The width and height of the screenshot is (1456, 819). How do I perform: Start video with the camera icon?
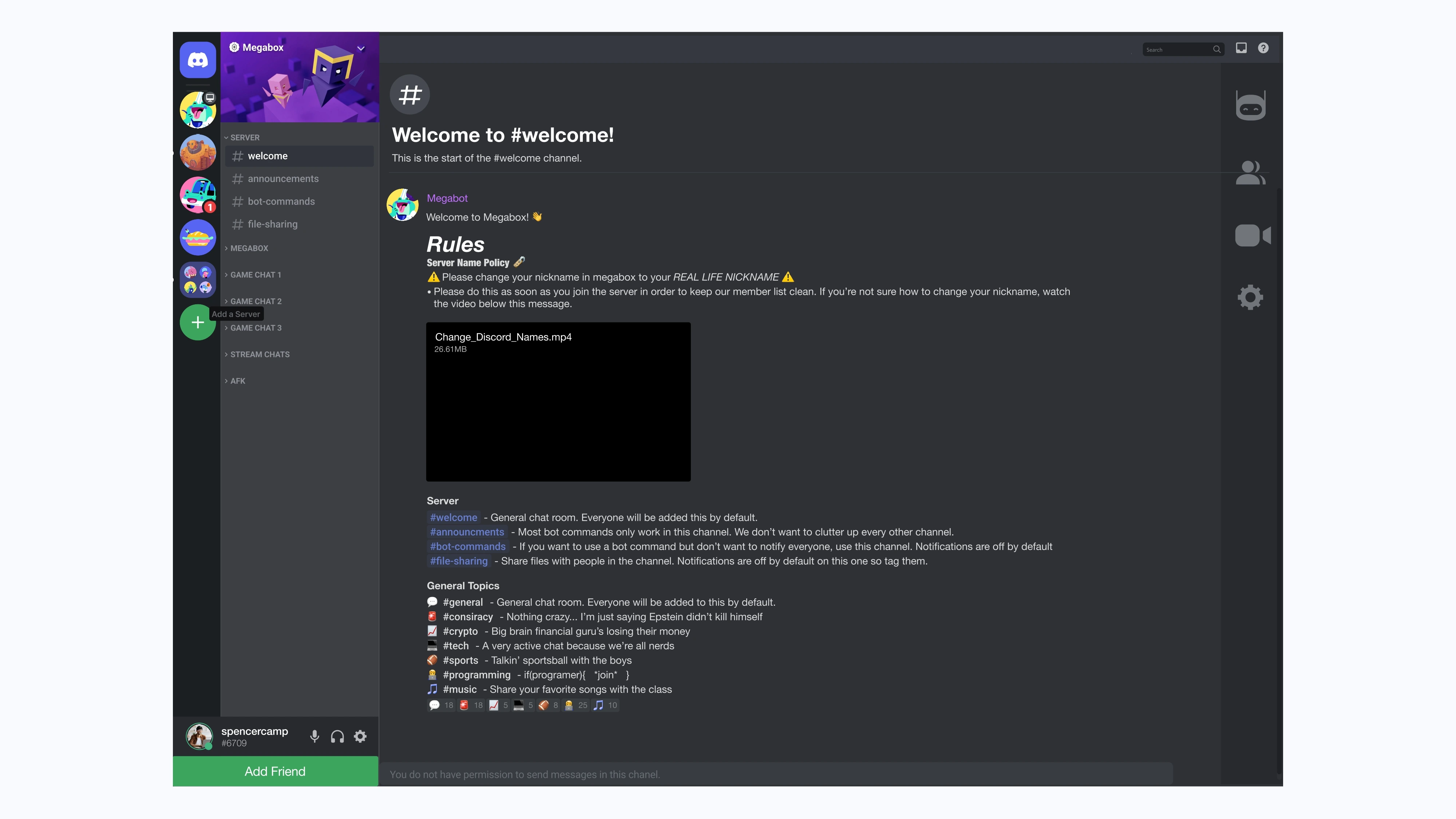[1253, 235]
